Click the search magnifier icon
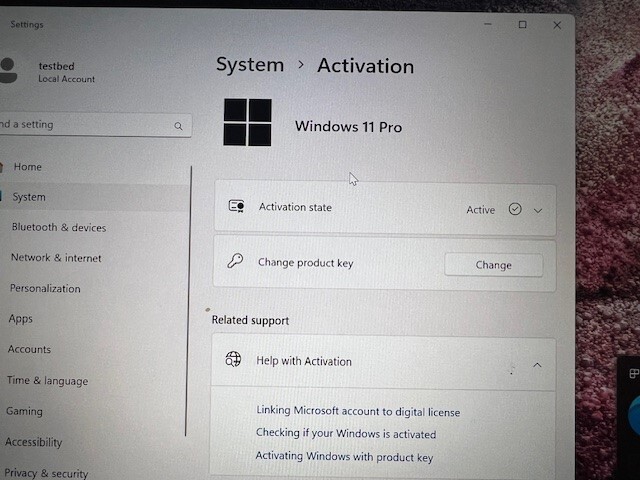Screen dimensions: 640x480 [178, 126]
